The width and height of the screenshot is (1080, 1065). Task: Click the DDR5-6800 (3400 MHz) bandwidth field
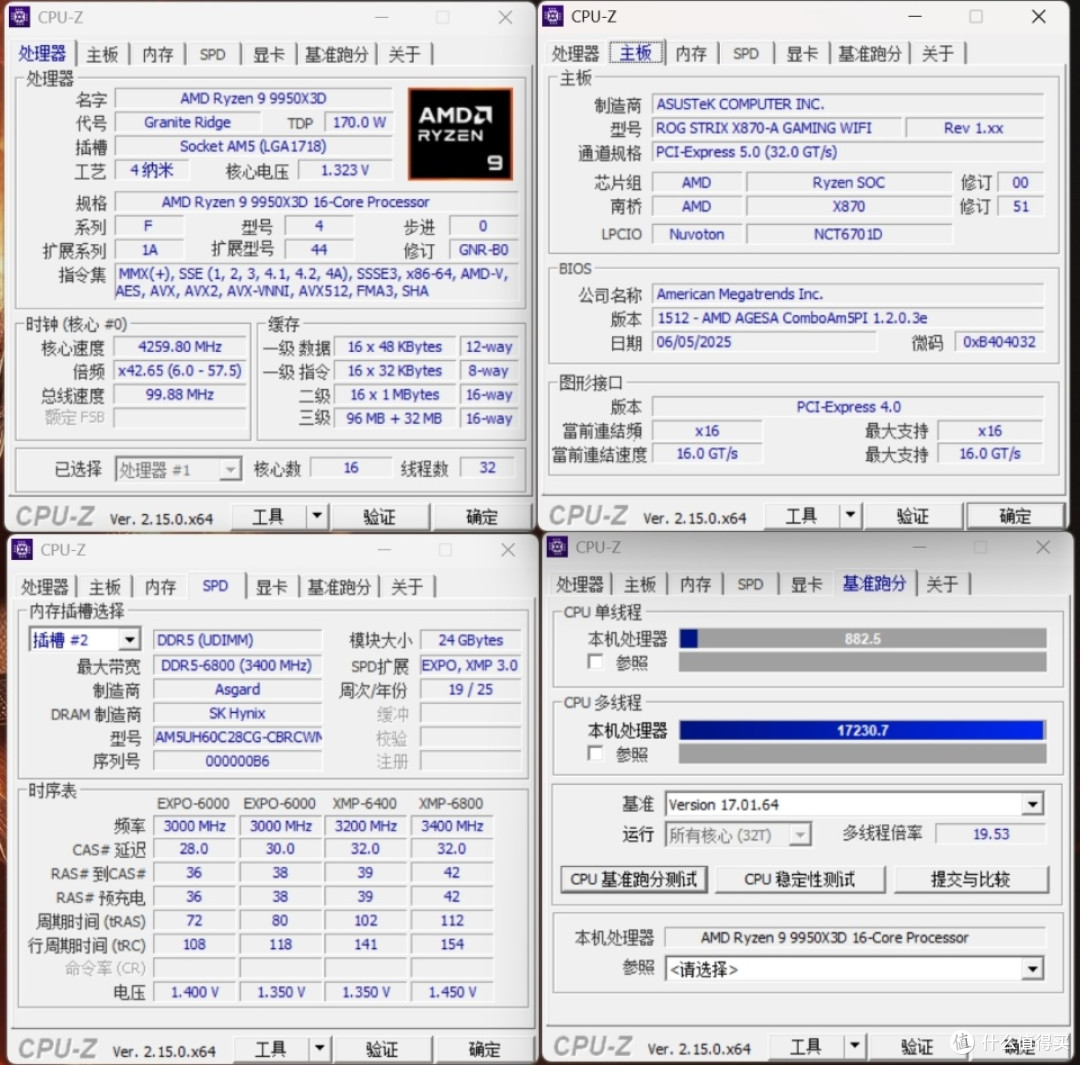pos(237,665)
